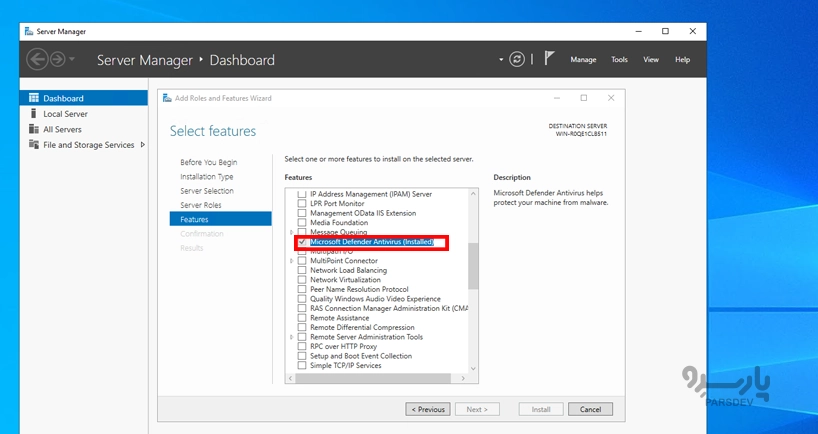The image size is (818, 434).
Task: Check Remote Differential Compression
Action: (302, 328)
